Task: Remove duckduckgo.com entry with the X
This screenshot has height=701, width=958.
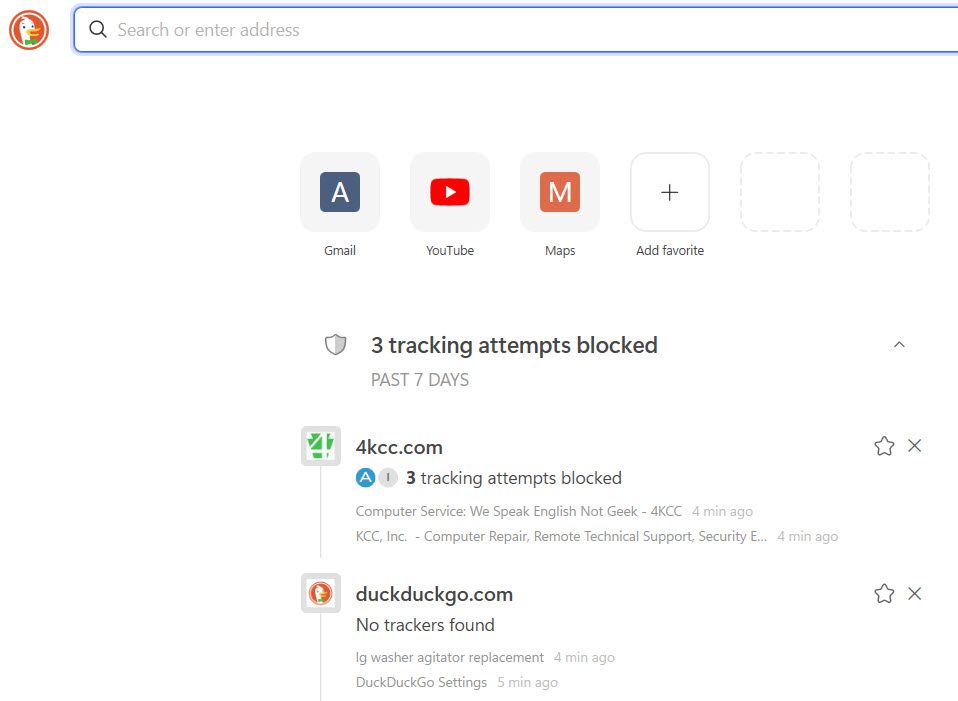Action: click(x=915, y=593)
